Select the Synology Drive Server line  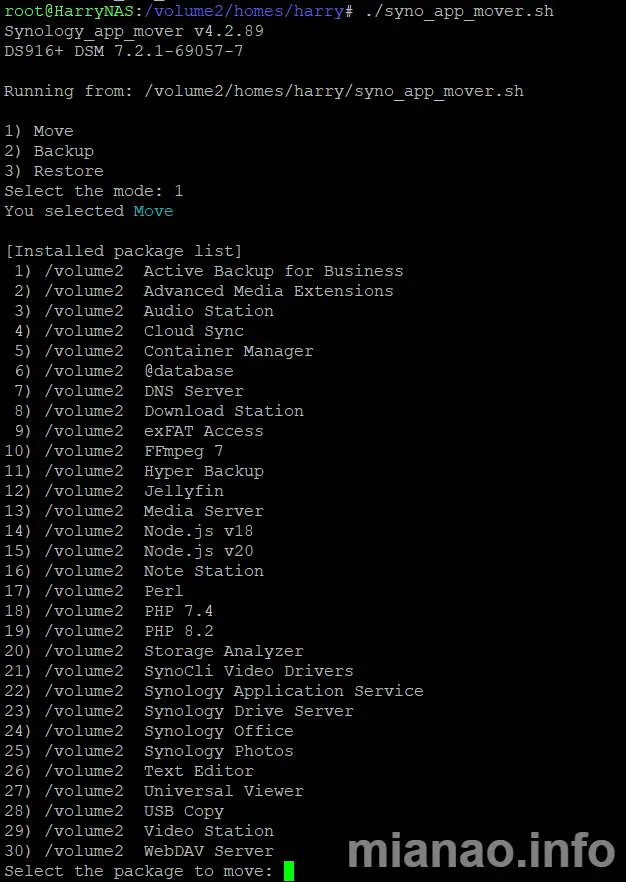pyautogui.click(x=248, y=711)
